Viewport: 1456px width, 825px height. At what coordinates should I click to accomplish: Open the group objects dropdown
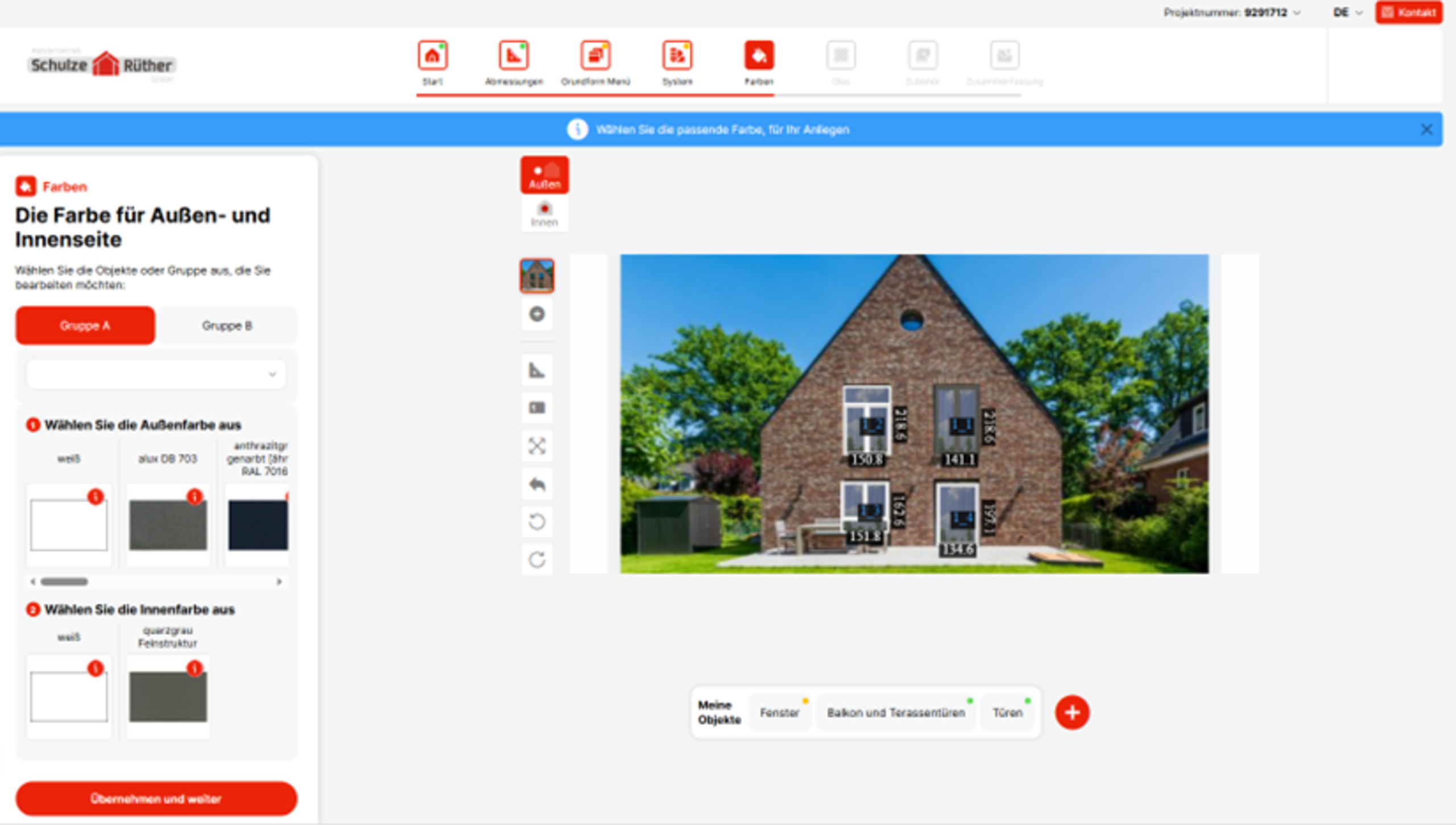tap(156, 374)
